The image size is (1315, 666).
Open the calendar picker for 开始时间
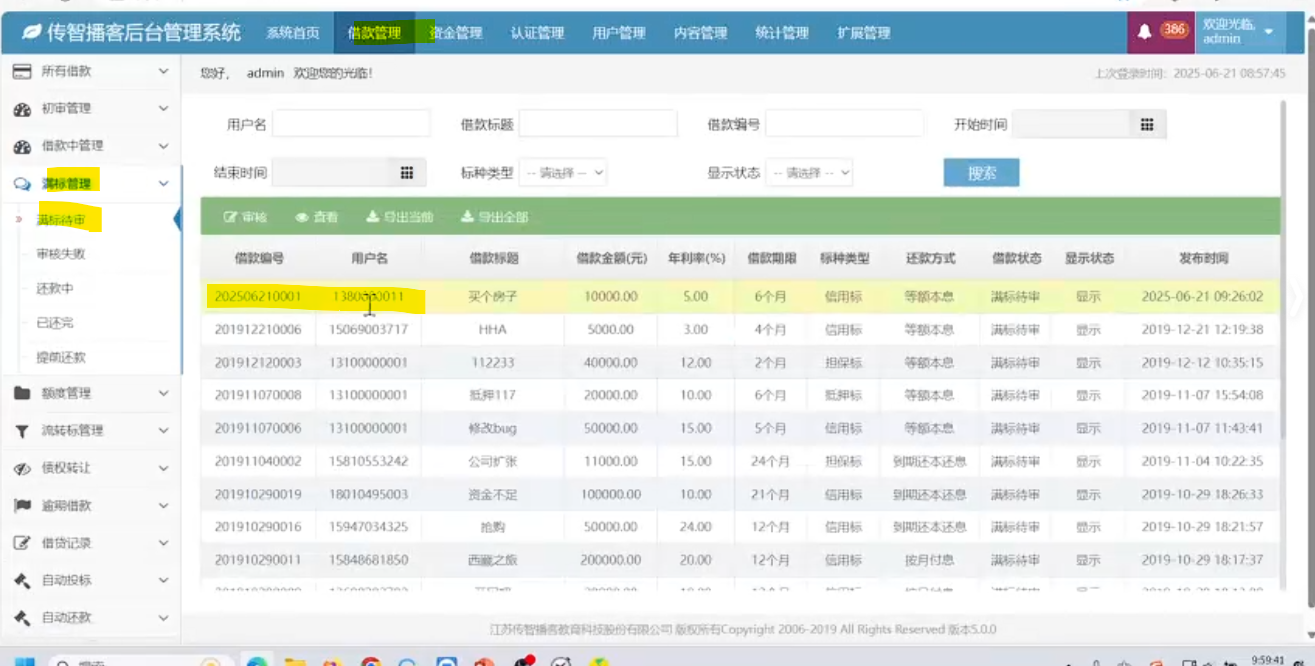pos(1147,124)
